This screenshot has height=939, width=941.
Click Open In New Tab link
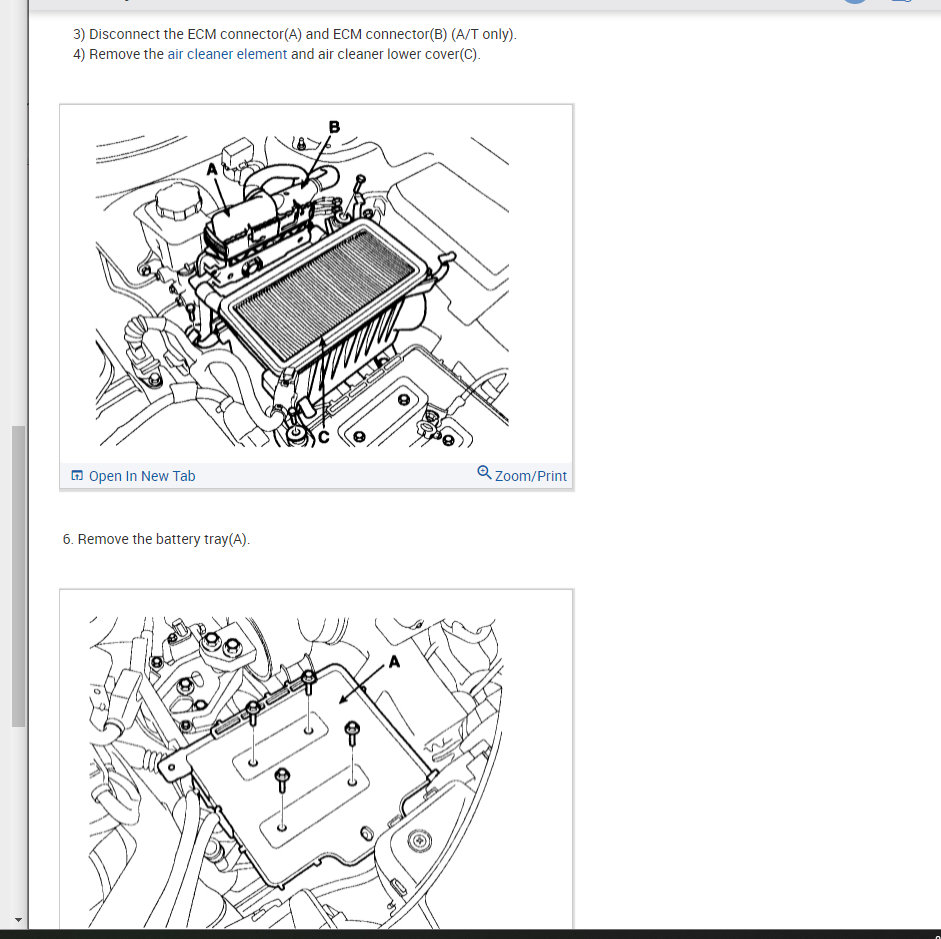click(142, 476)
